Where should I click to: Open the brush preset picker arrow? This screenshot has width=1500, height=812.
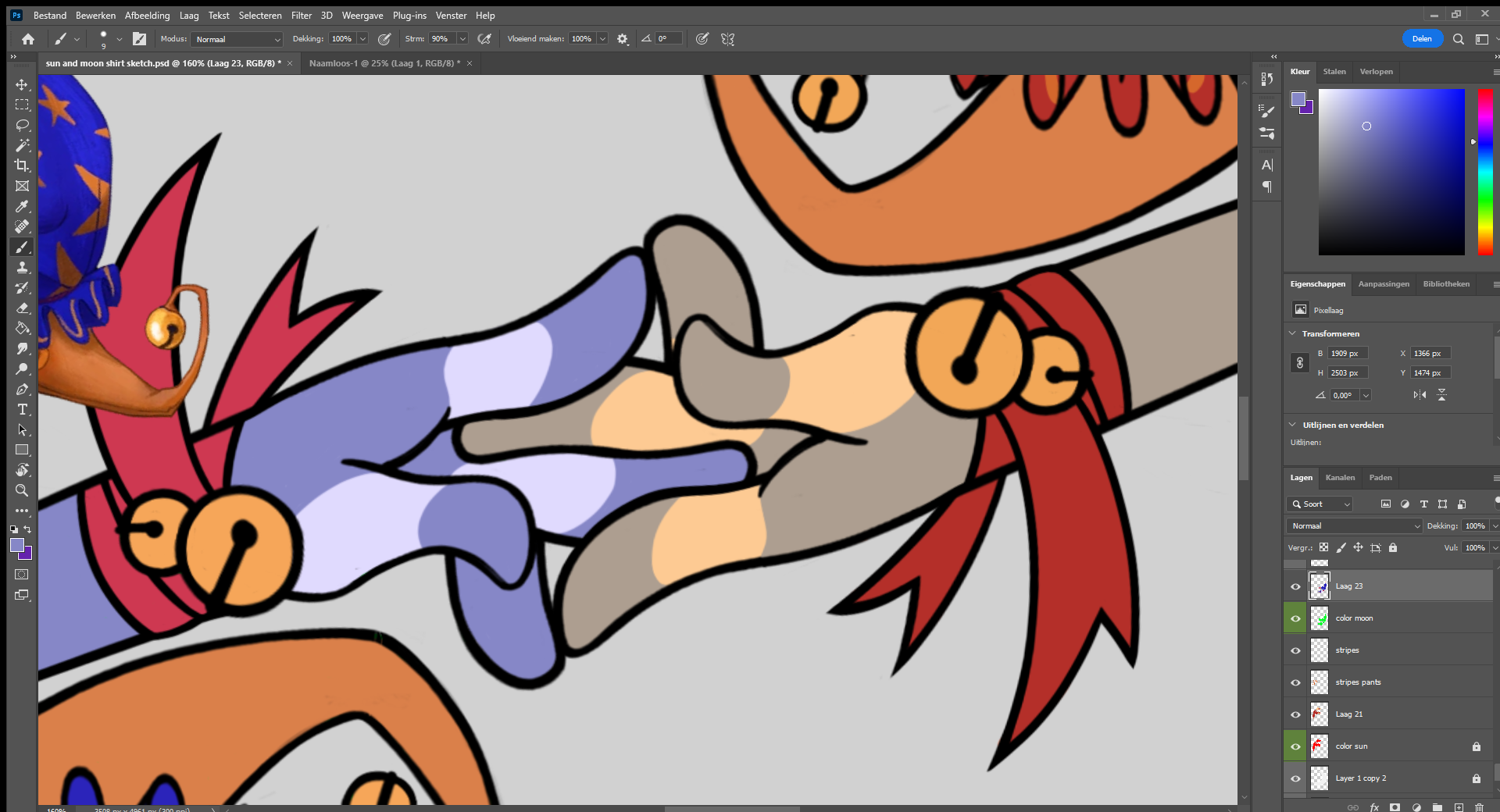pos(120,39)
